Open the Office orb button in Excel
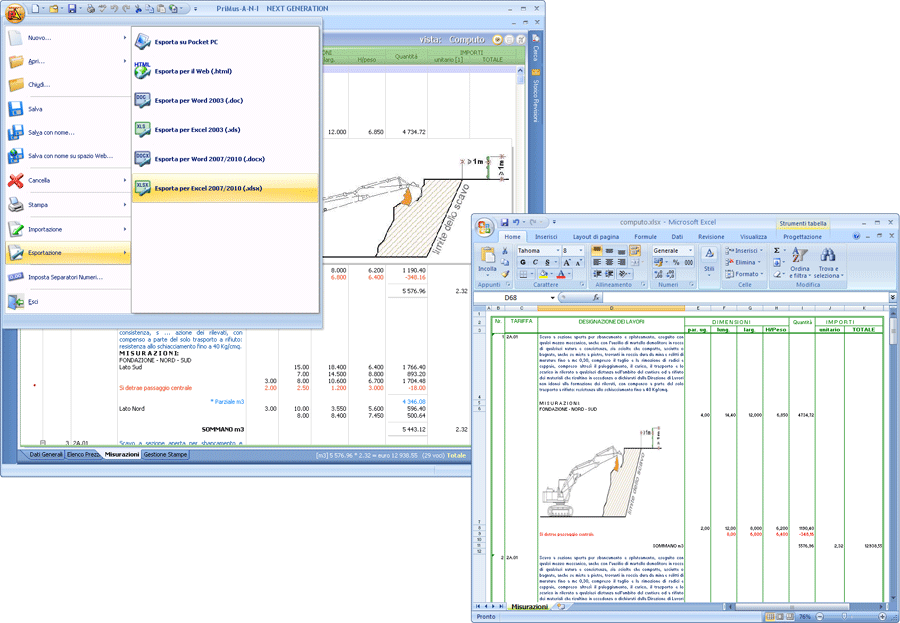The height and width of the screenshot is (623, 900). point(484,227)
